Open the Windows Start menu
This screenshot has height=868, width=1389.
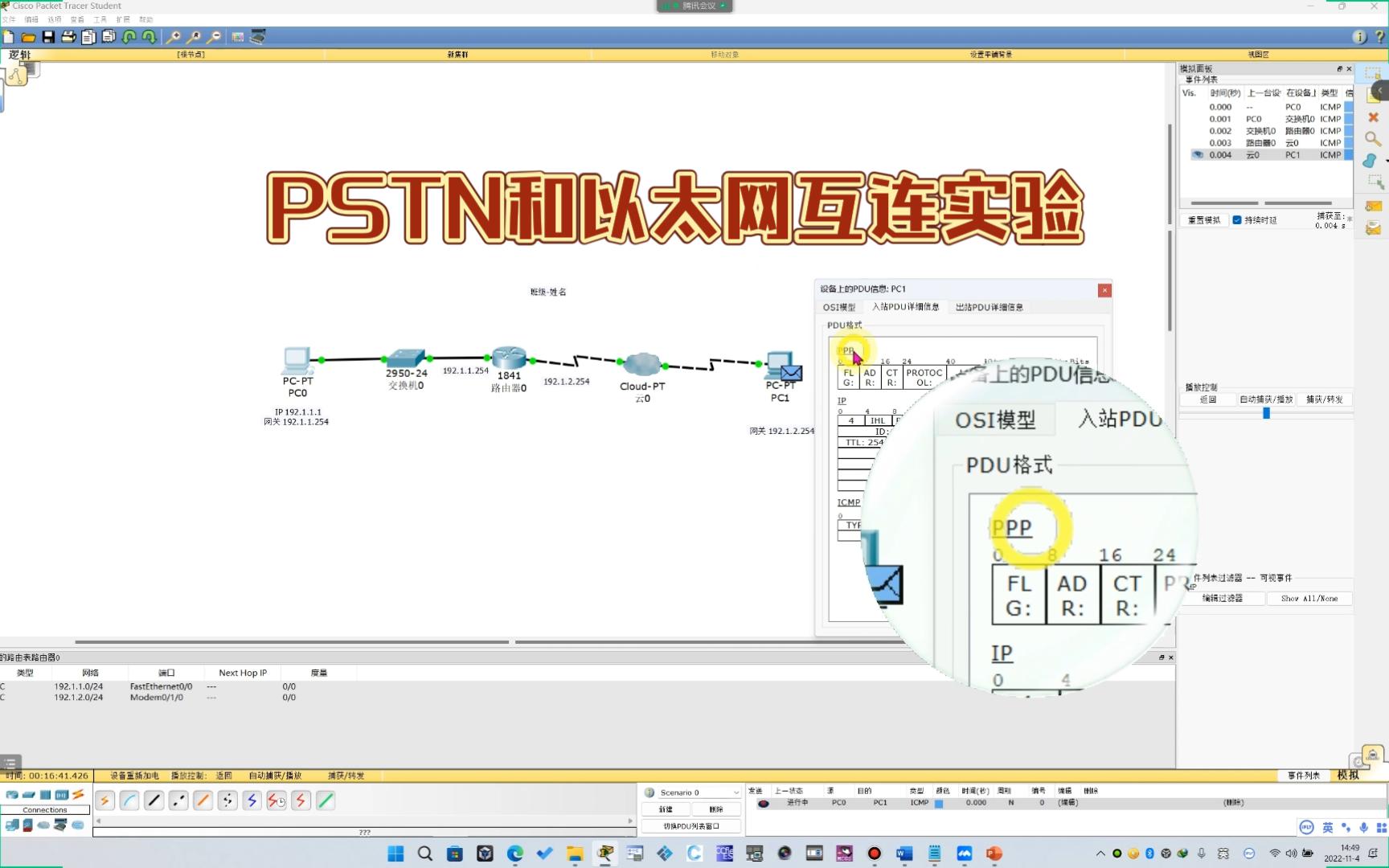point(395,854)
